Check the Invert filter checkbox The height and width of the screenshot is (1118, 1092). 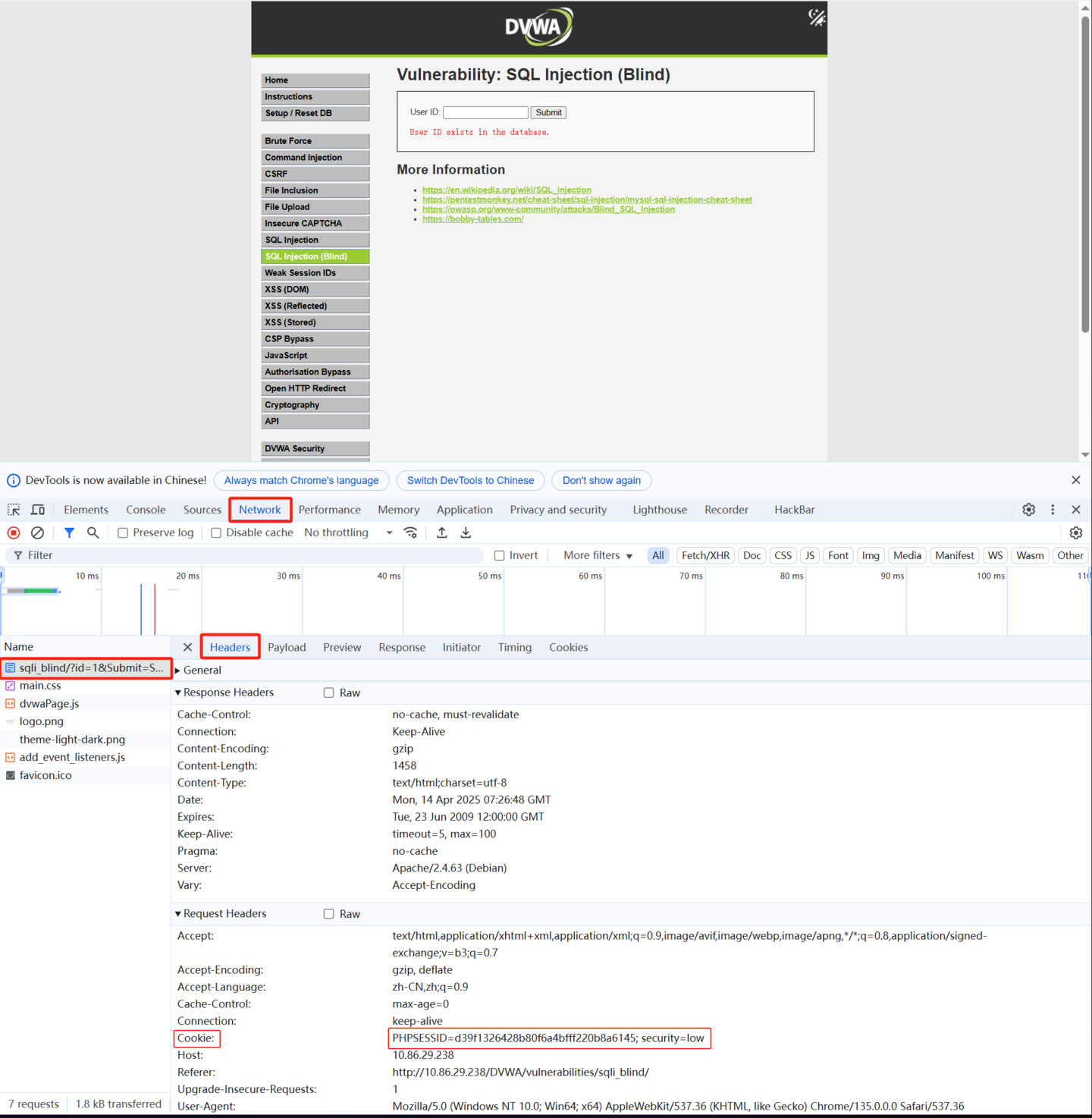499,555
